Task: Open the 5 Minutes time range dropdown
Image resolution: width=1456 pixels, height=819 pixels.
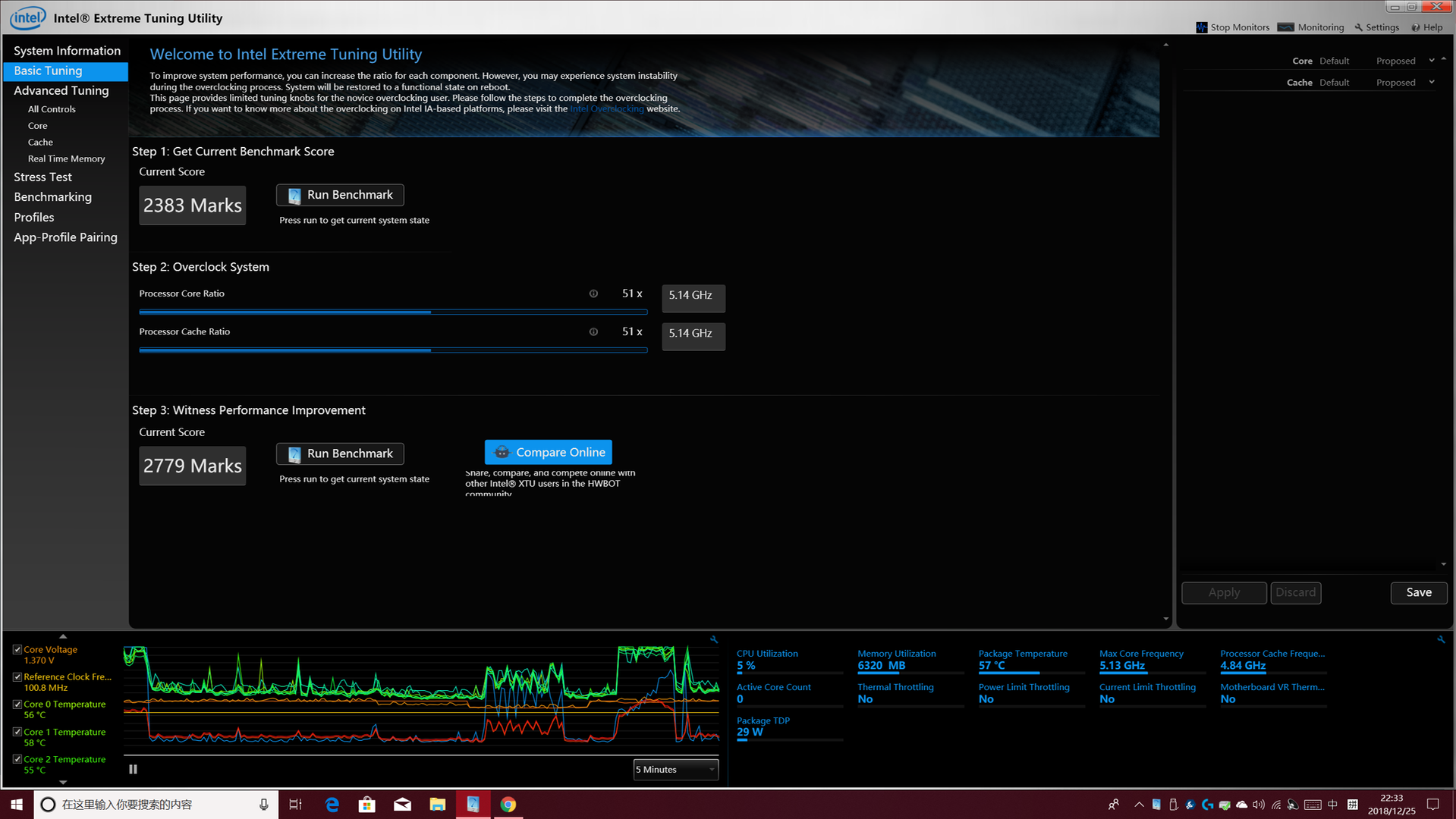Action: (x=675, y=770)
